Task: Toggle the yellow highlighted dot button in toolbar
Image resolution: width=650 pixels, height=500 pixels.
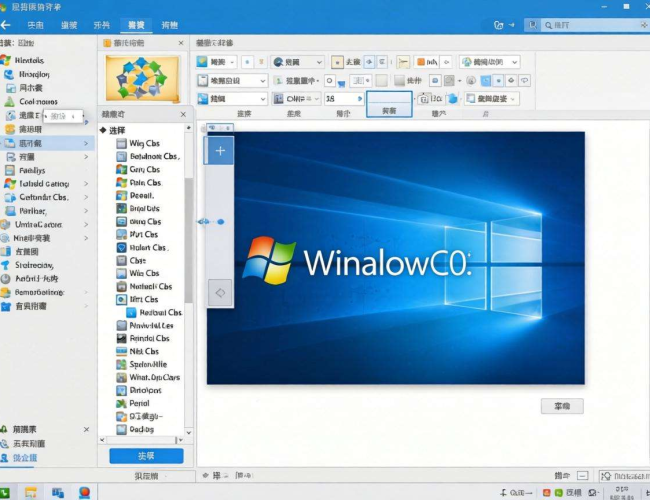Action: [x=337, y=62]
